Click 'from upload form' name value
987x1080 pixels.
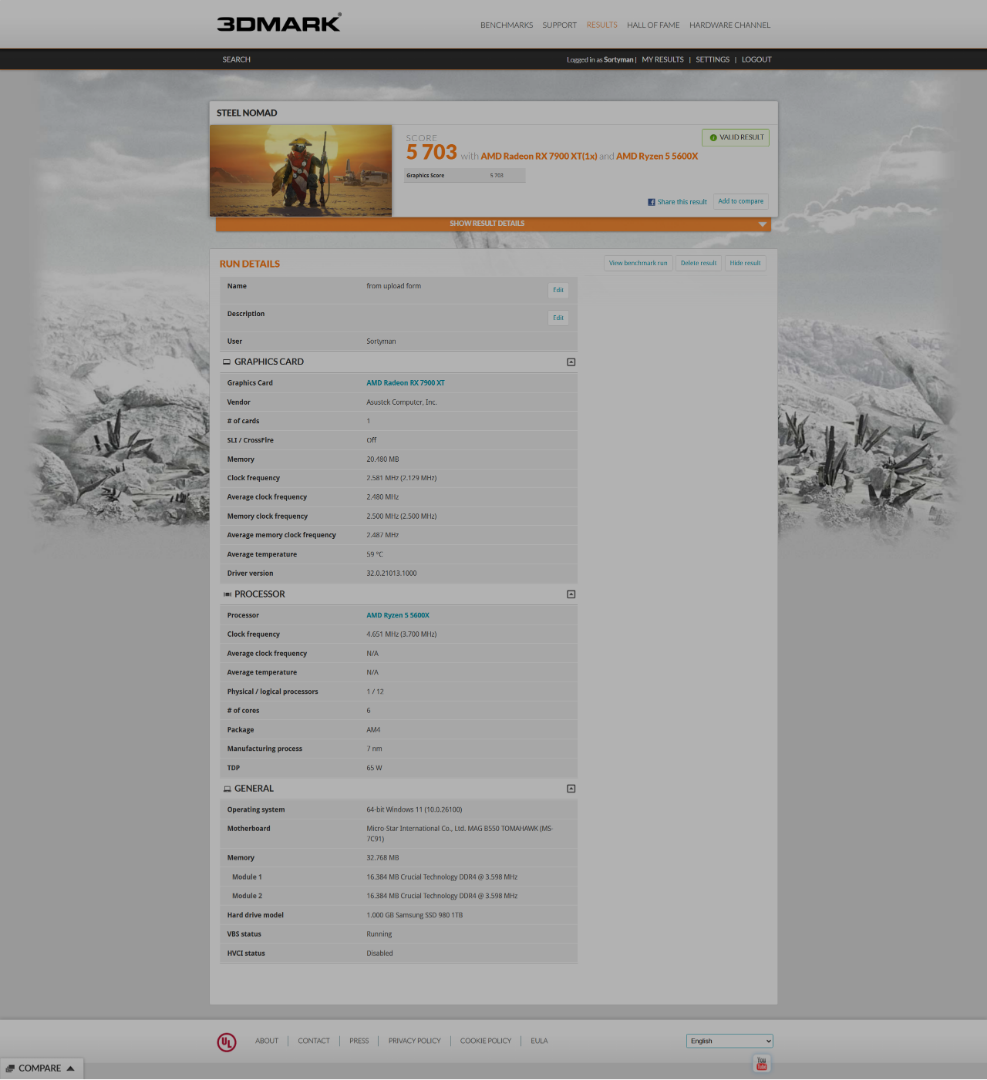pyautogui.click(x=393, y=286)
